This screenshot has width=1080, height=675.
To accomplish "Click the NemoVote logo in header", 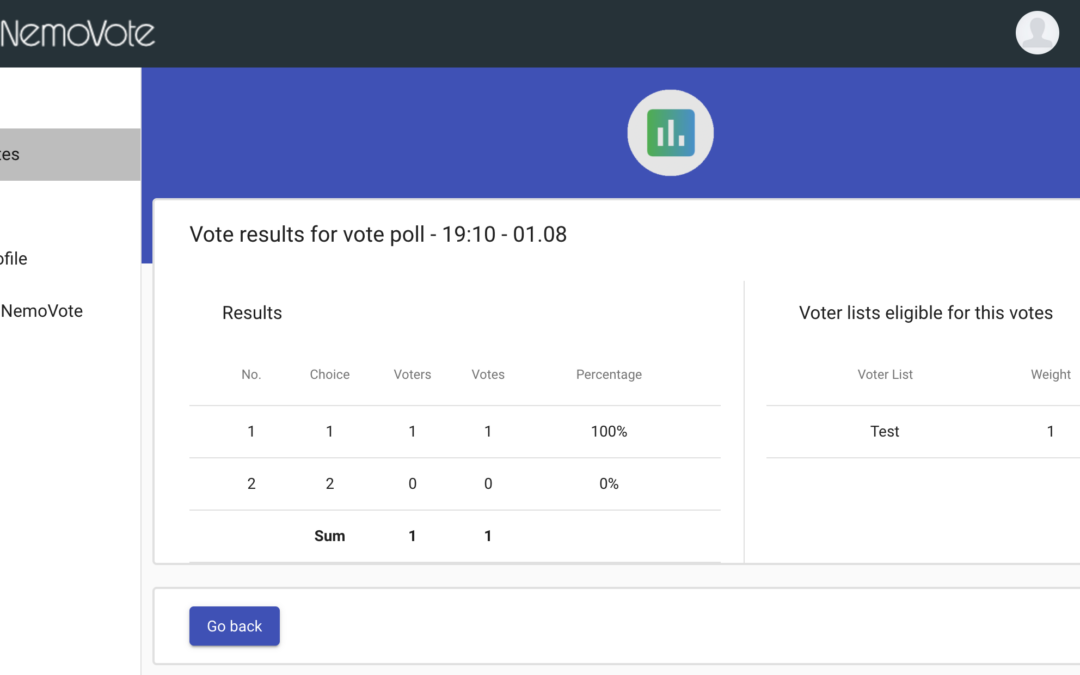I will click(77, 34).
